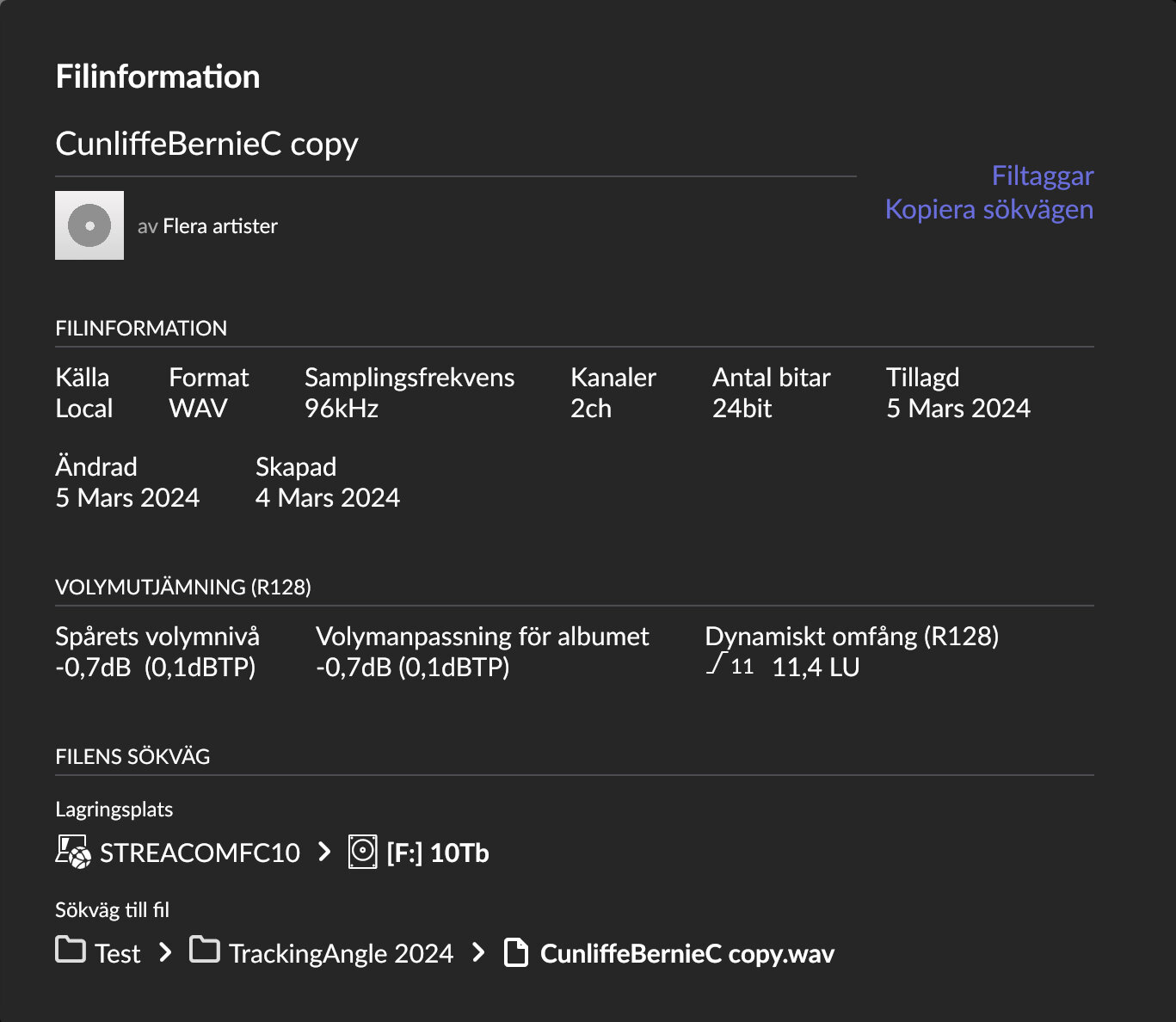This screenshot has width=1176, height=1022.
Task: Click chevron after STREACOMFC10
Action: [x=323, y=852]
